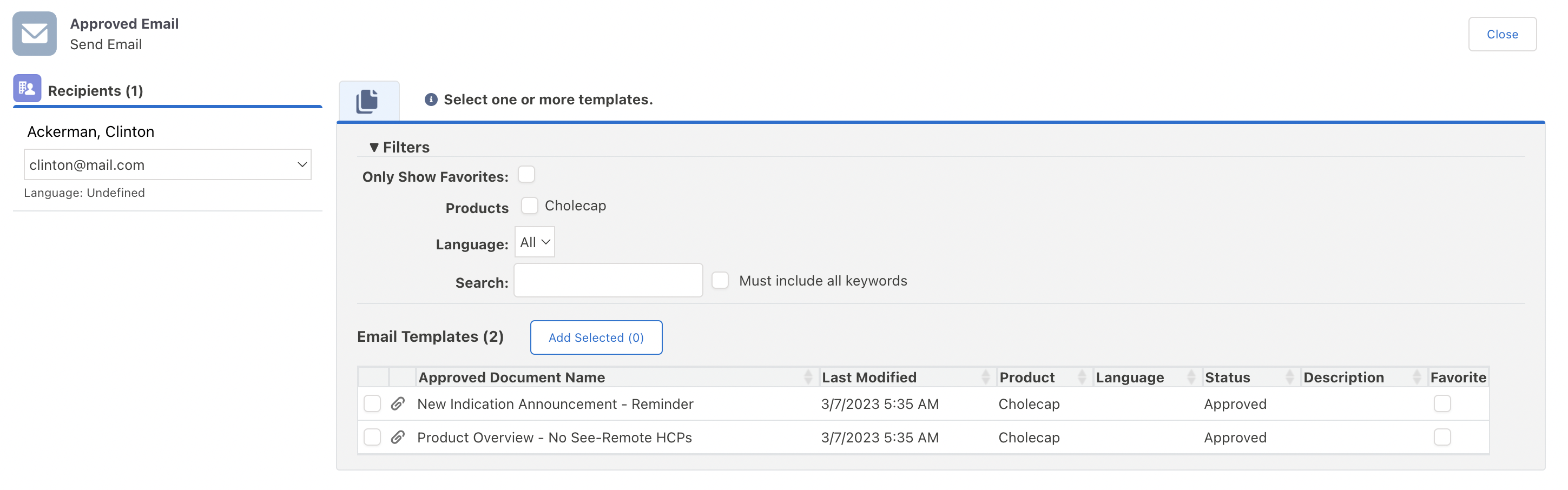This screenshot has width=1568, height=490.
Task: Click sort arrows on Status column
Action: pyautogui.click(x=1289, y=378)
